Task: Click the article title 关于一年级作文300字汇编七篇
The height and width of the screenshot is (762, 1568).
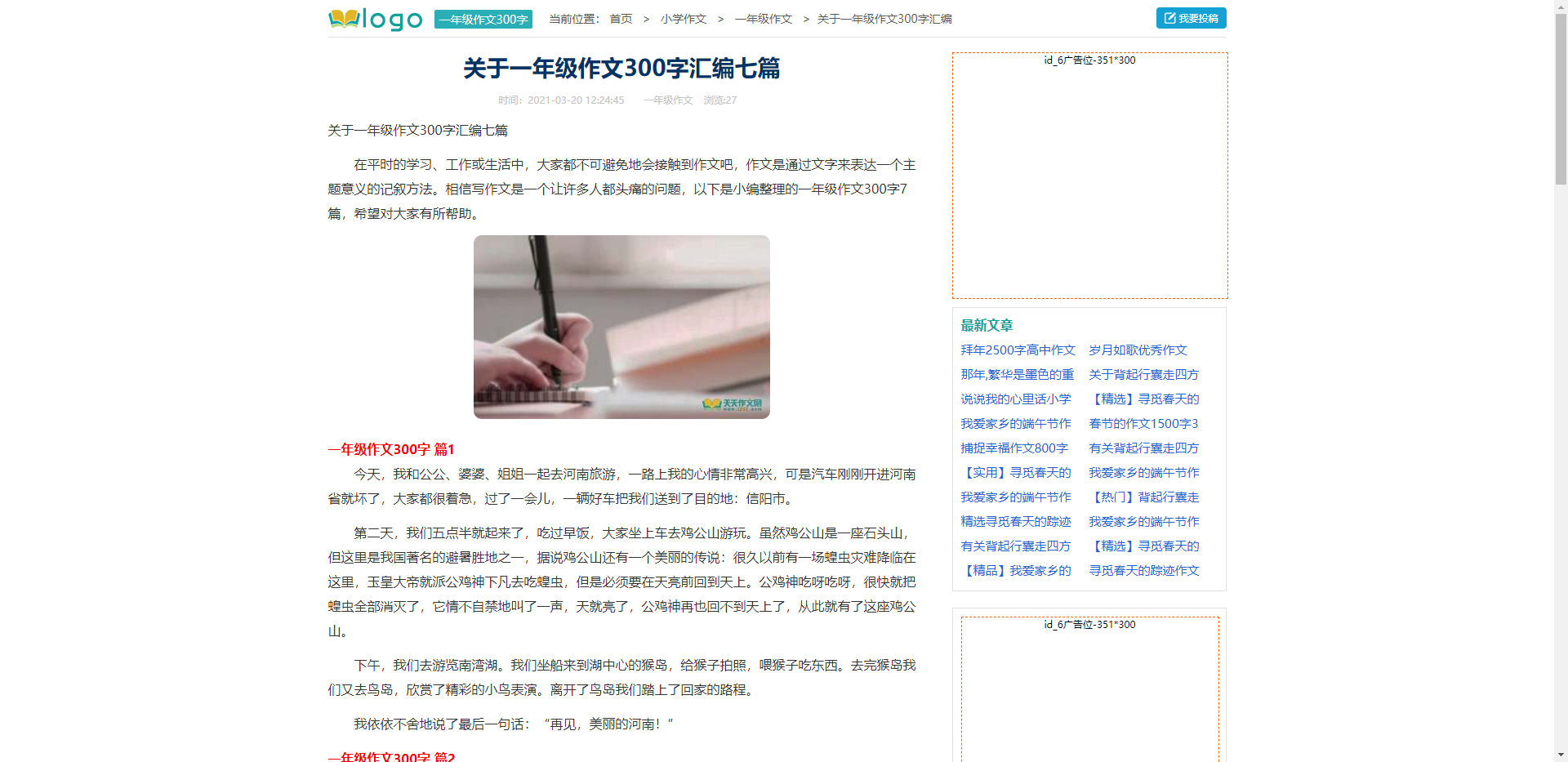Action: (621, 68)
